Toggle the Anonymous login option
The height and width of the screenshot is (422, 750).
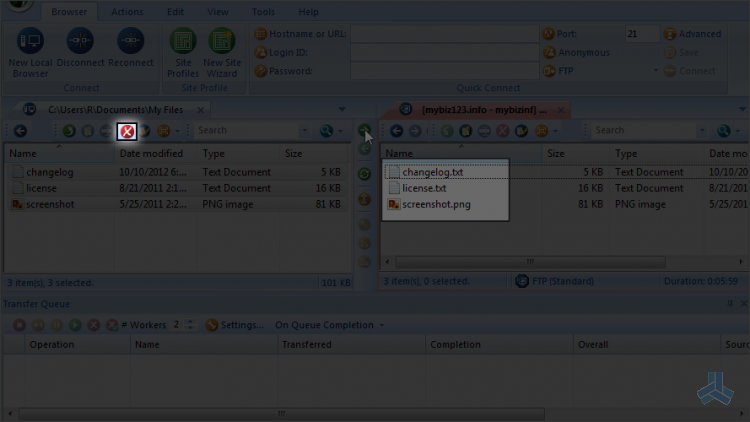pos(577,53)
